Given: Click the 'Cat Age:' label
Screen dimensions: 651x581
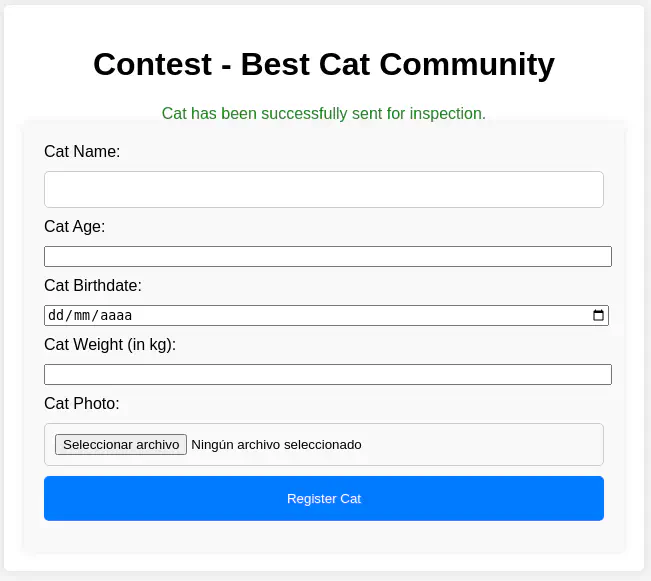Looking at the screenshot, I should (x=74, y=226).
